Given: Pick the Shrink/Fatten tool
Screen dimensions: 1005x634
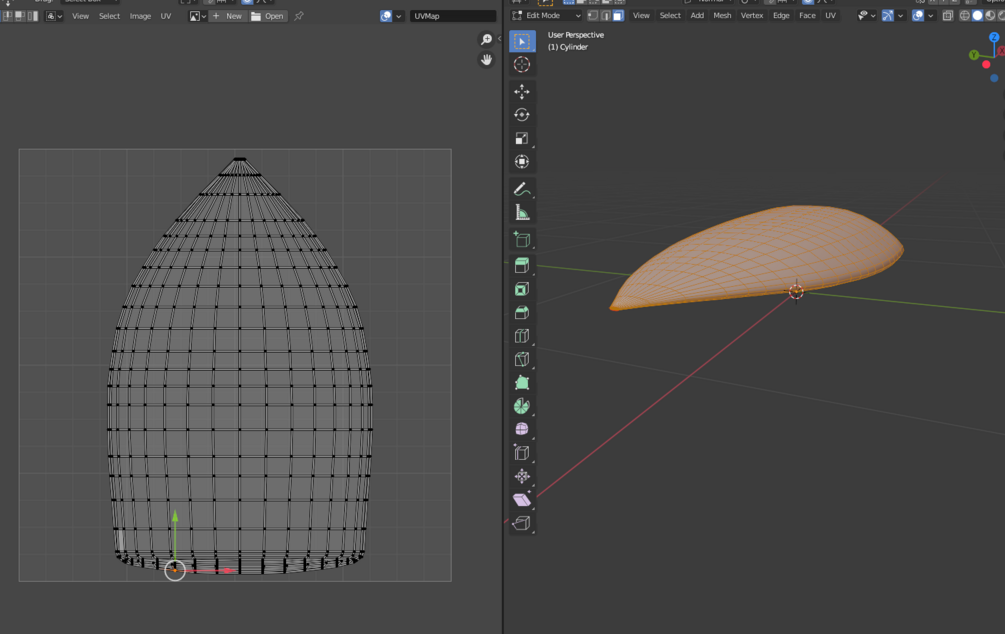Looking at the screenshot, I should 522,476.
